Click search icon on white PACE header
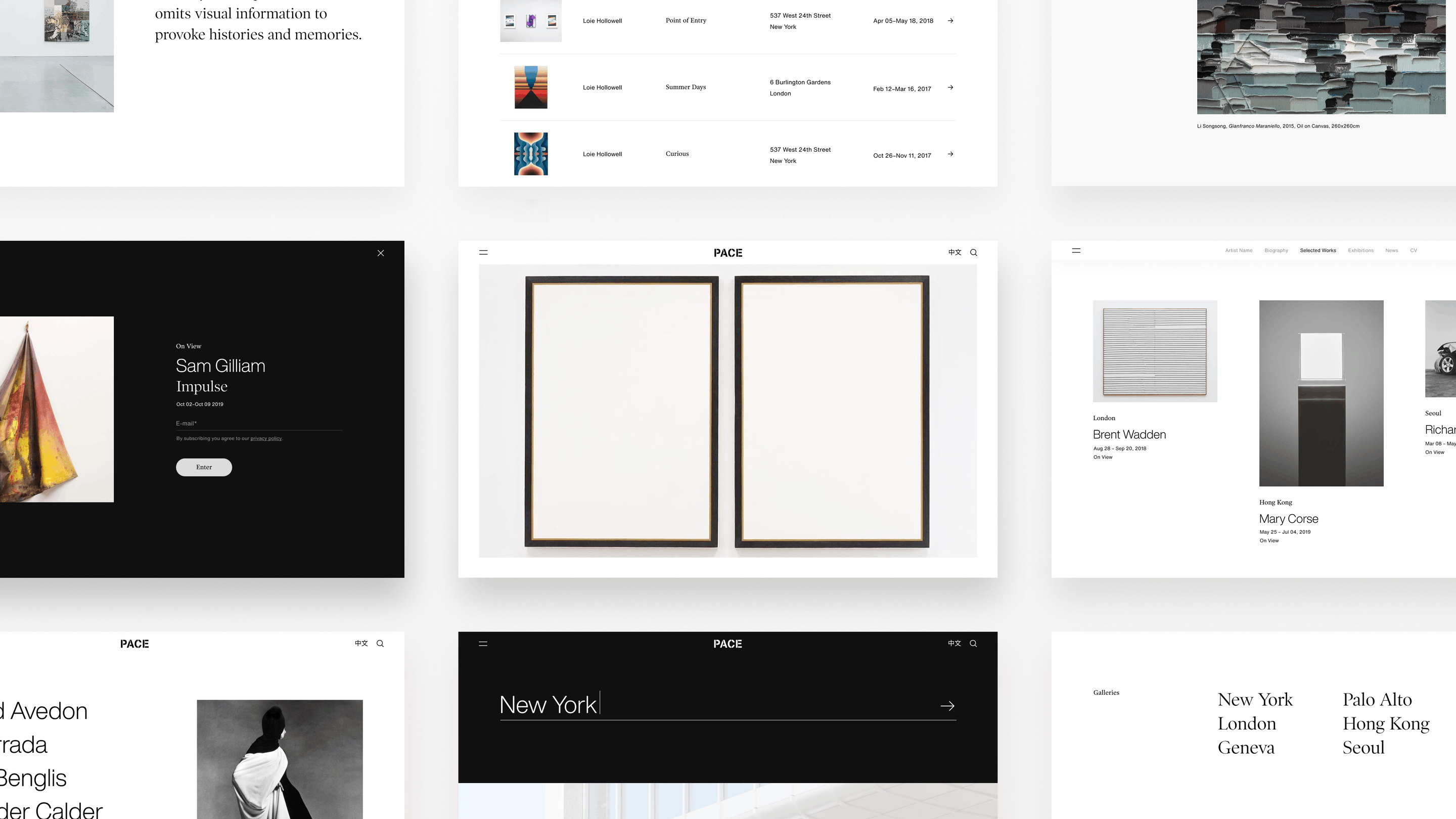The width and height of the screenshot is (1456, 819). (973, 253)
